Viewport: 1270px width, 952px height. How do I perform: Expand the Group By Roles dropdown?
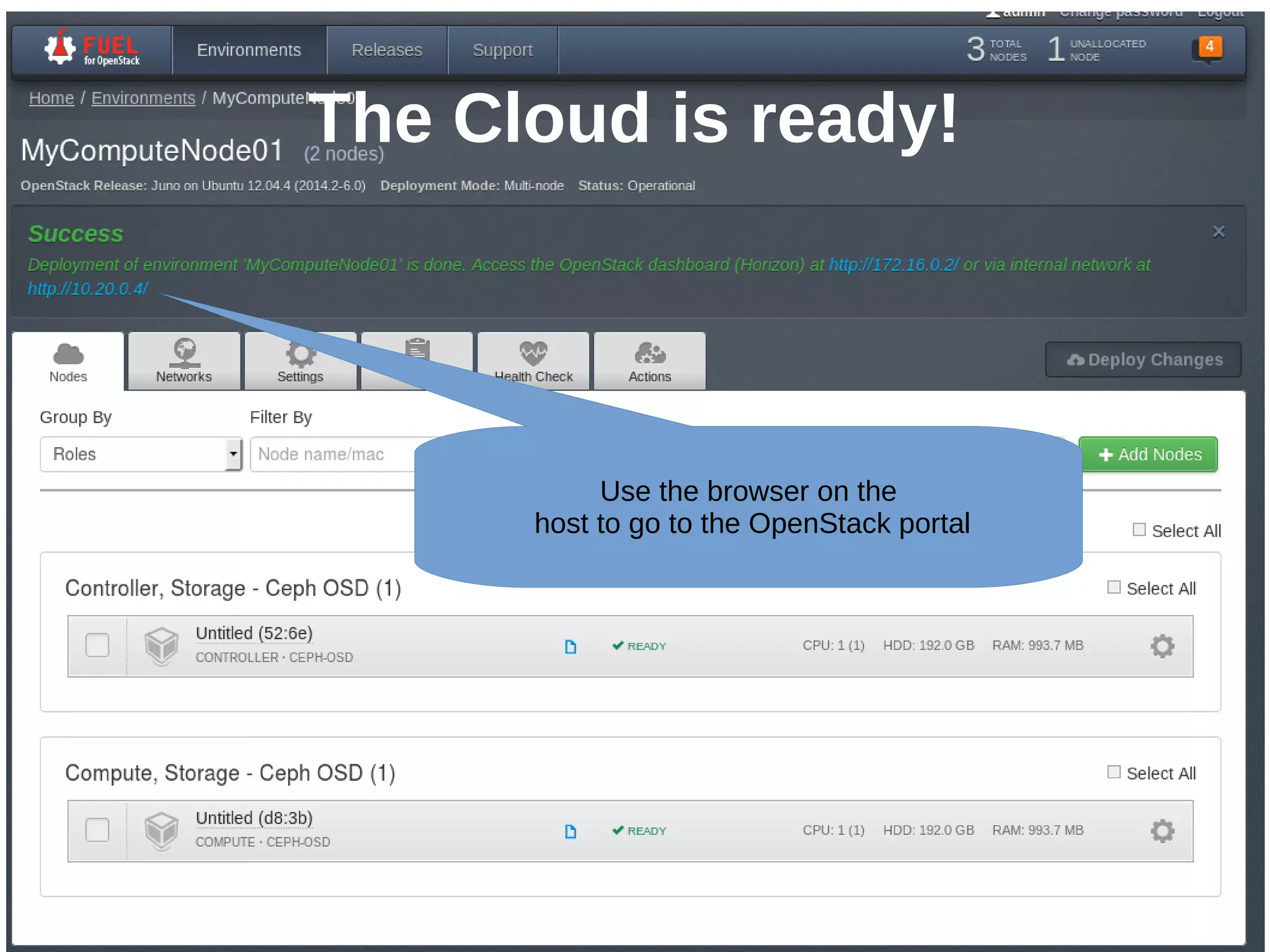(x=141, y=455)
